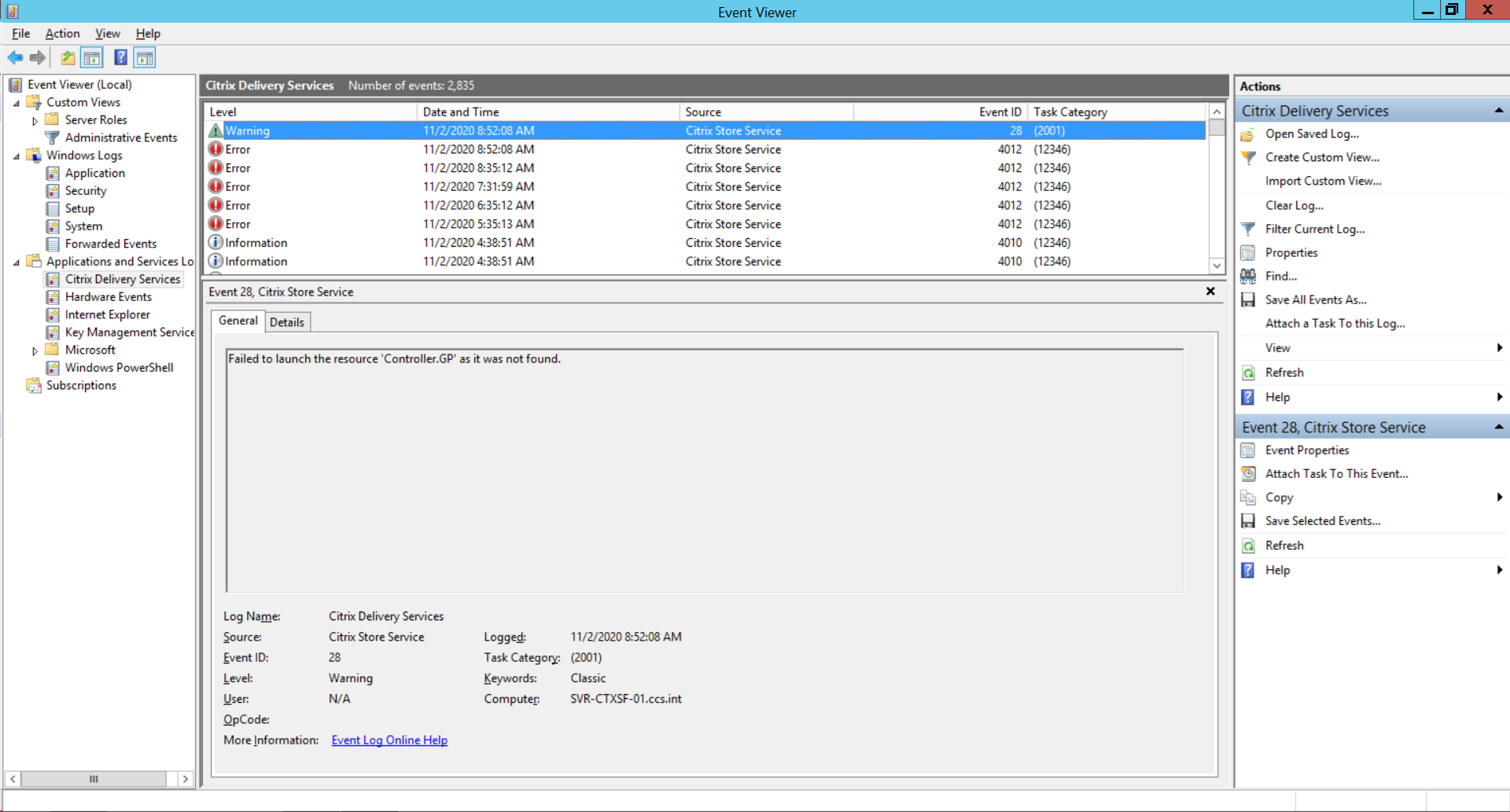Select Citrix Delivery Services in the tree
Viewport: 1510px width, 812px height.
[x=123, y=279]
